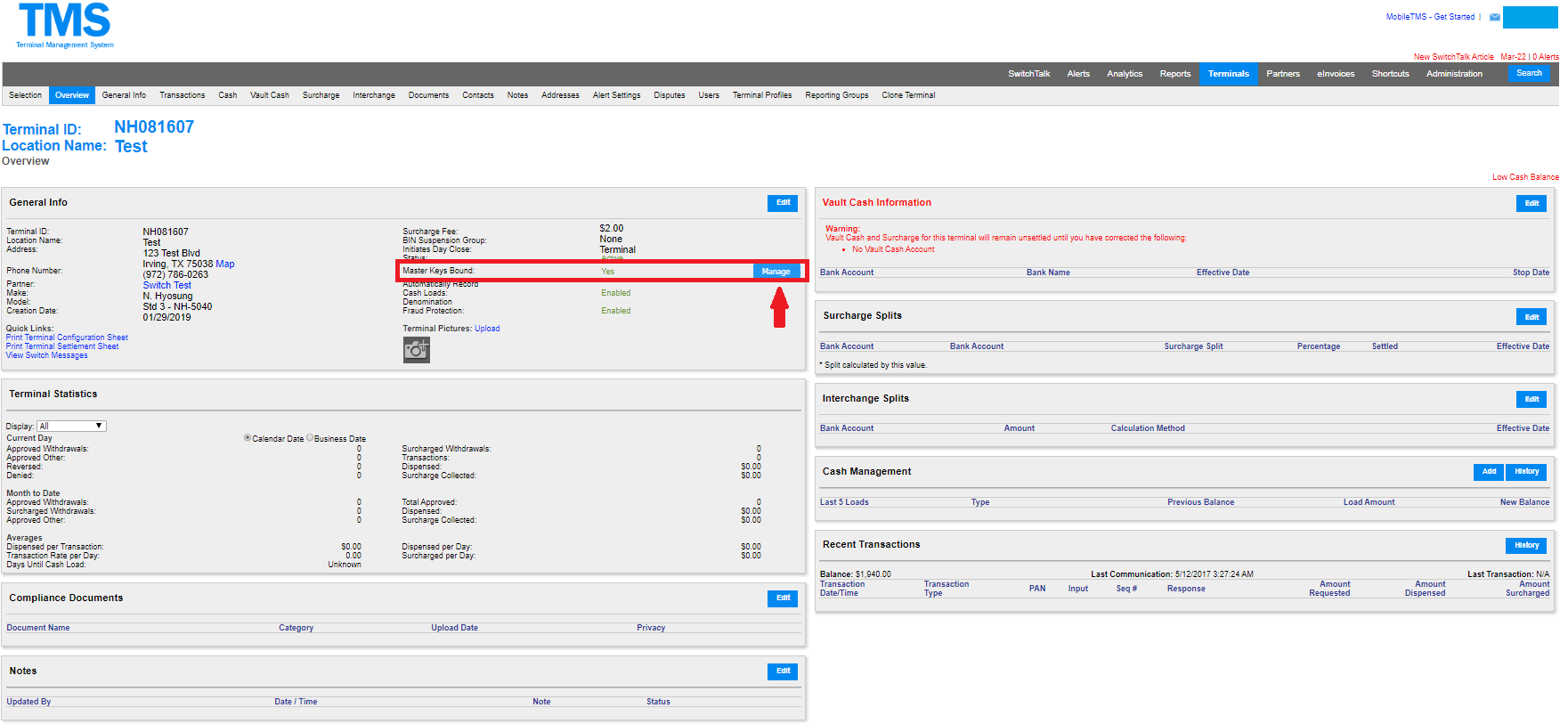1568x724 pixels.
Task: Open the Display dropdown set to All
Action: 71,427
